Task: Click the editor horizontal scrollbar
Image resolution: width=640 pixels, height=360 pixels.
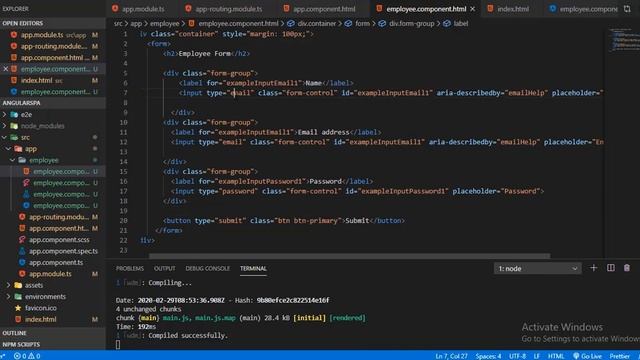Action: point(349,256)
